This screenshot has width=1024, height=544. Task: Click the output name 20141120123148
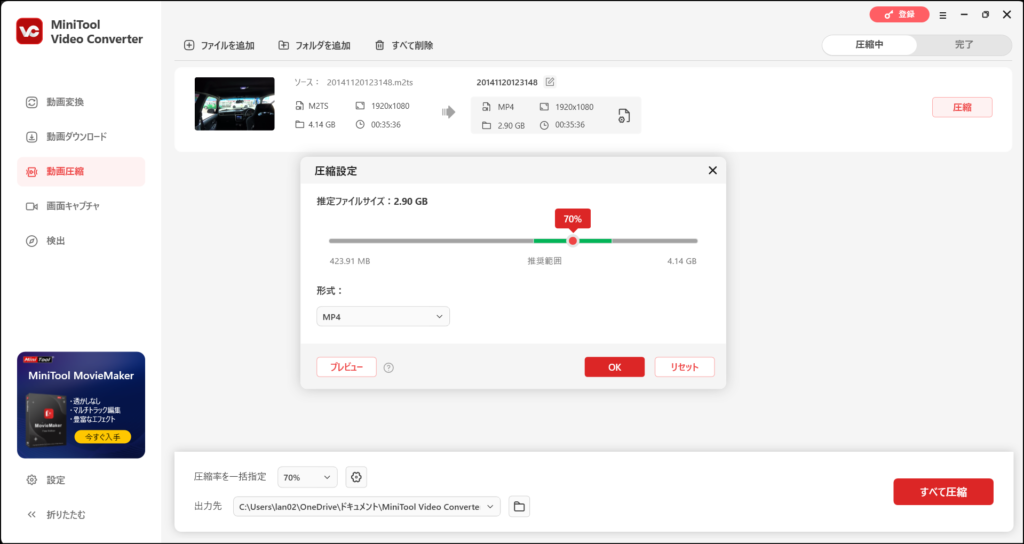[507, 82]
